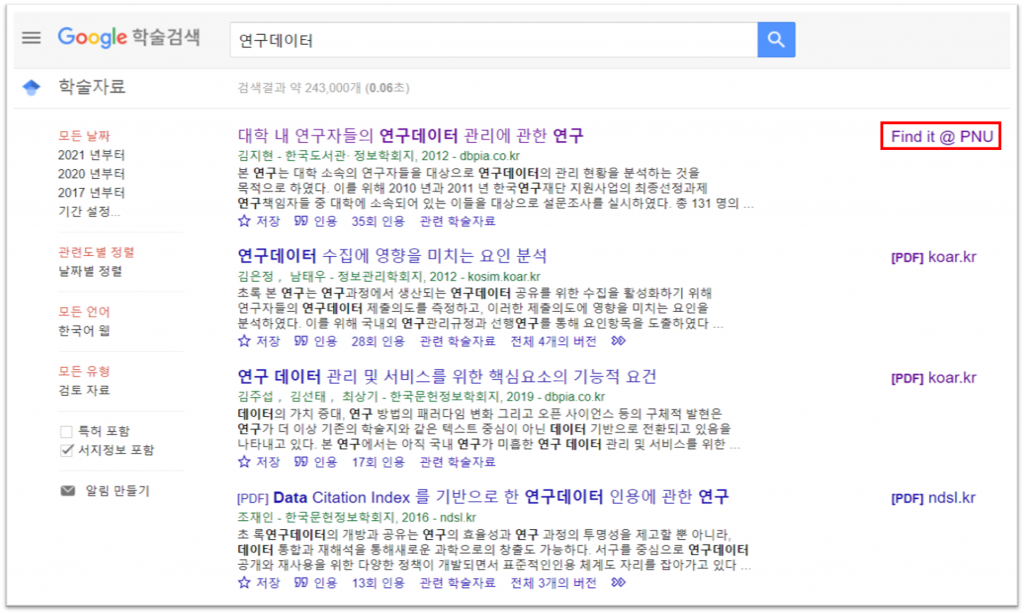Click the envelope 알림 만들기 icon
Viewport: 1024px width, 614px height.
pos(68,491)
